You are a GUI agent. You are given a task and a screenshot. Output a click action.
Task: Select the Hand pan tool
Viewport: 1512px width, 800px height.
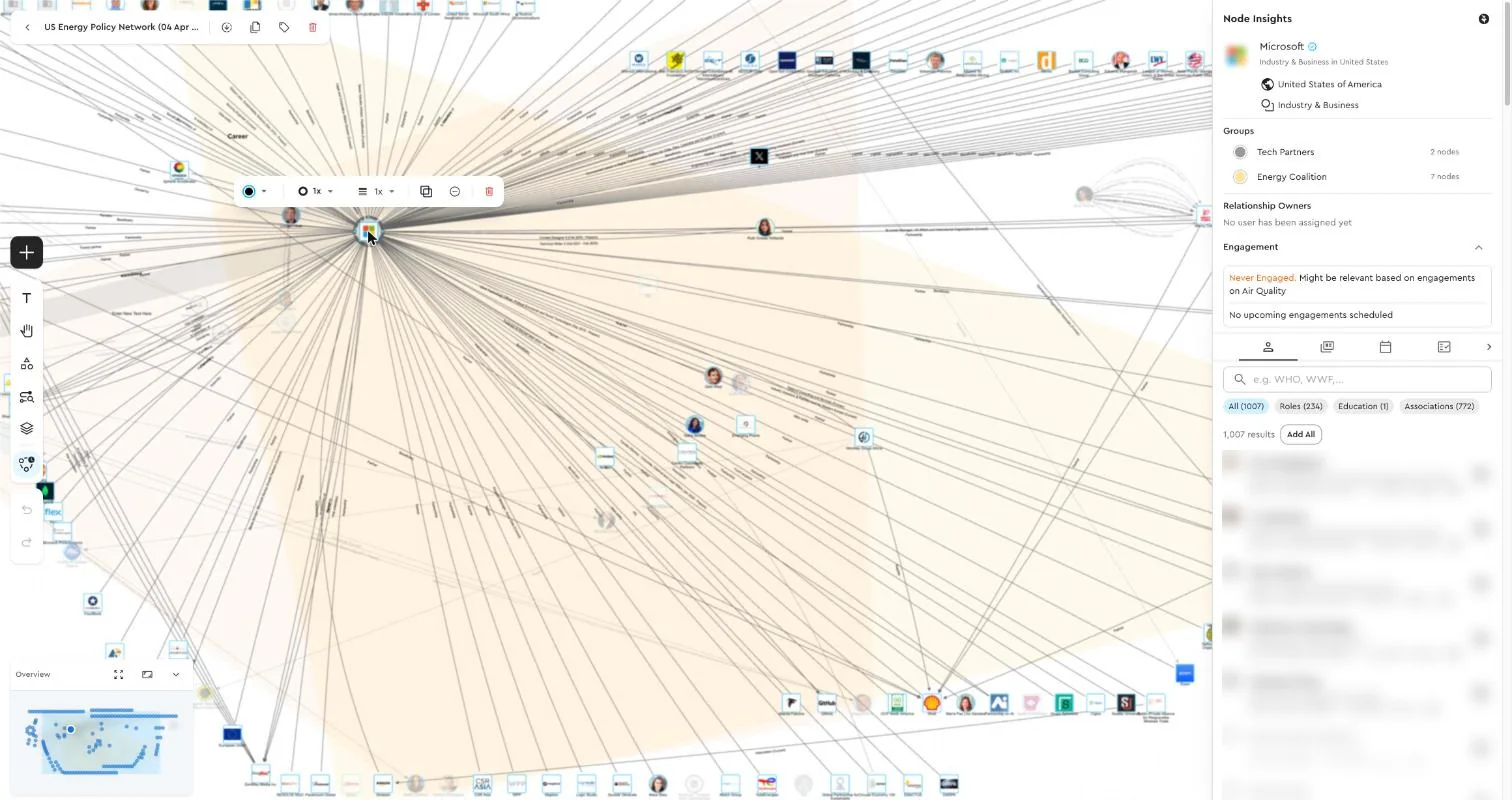point(27,331)
